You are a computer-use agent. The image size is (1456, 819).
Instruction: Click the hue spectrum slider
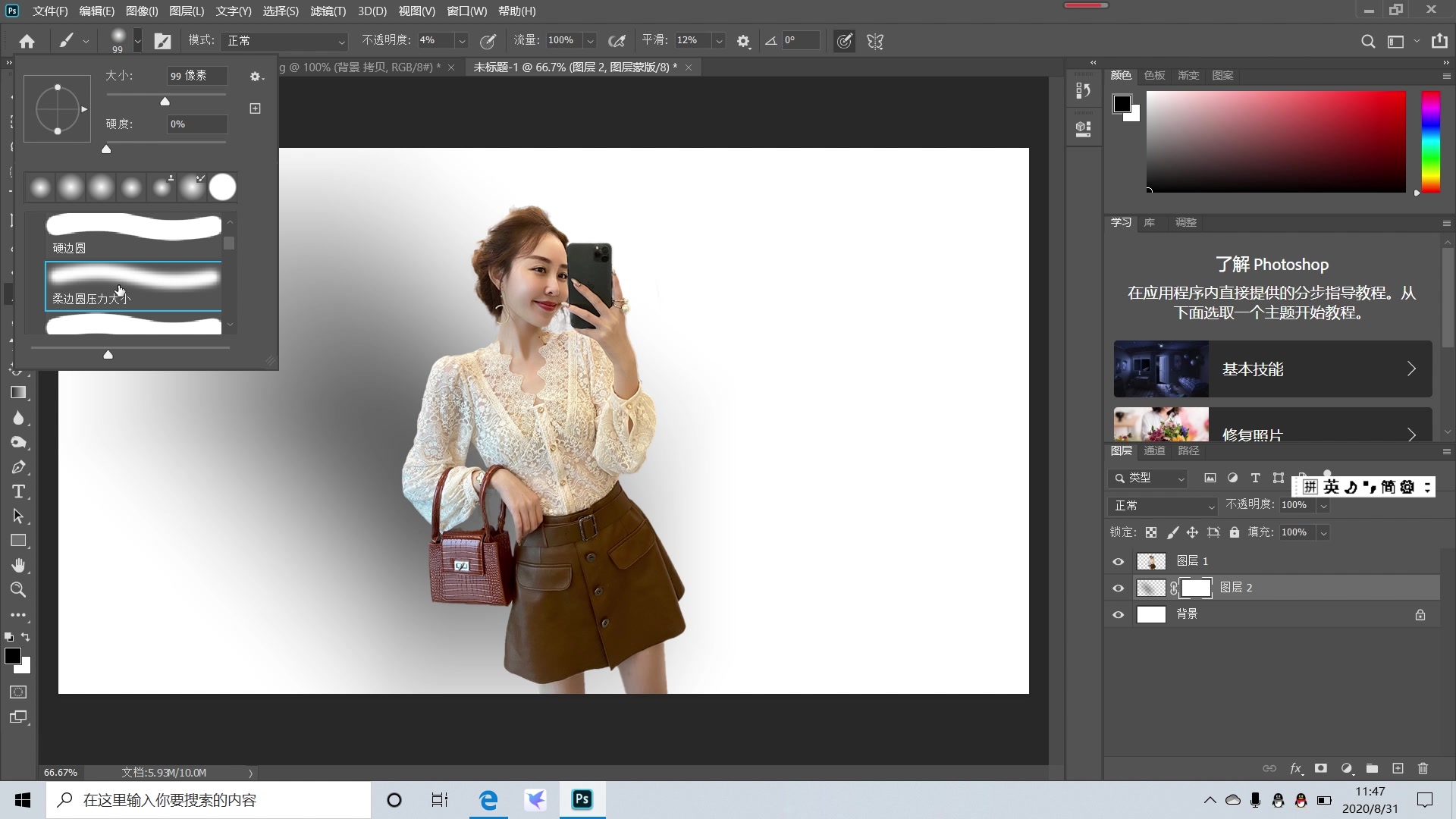(1430, 142)
